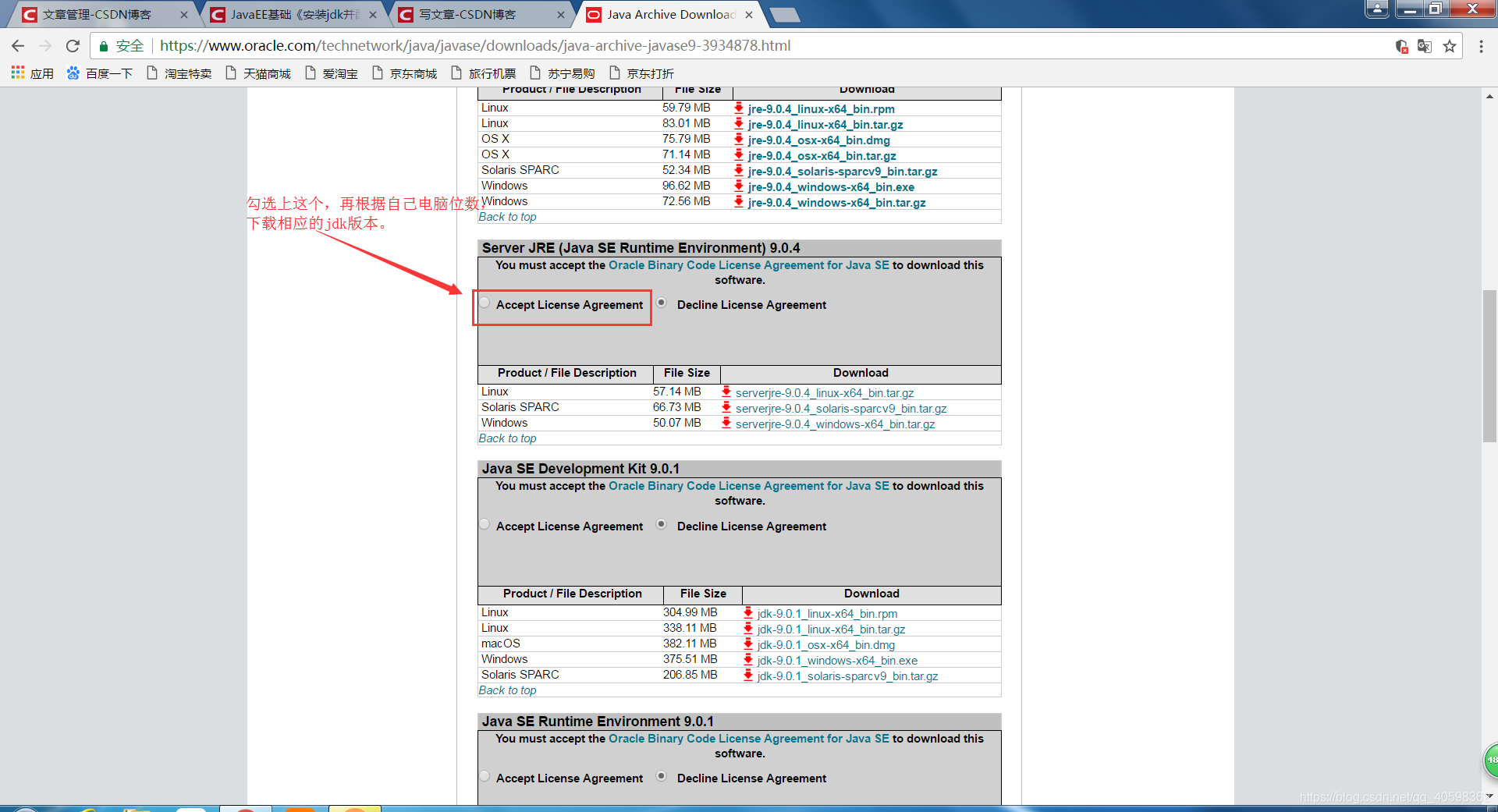Click download icon beside jre-9.0.4_osx-x64_bin.dmg
Screen dimensions: 1498x812
pos(738,139)
